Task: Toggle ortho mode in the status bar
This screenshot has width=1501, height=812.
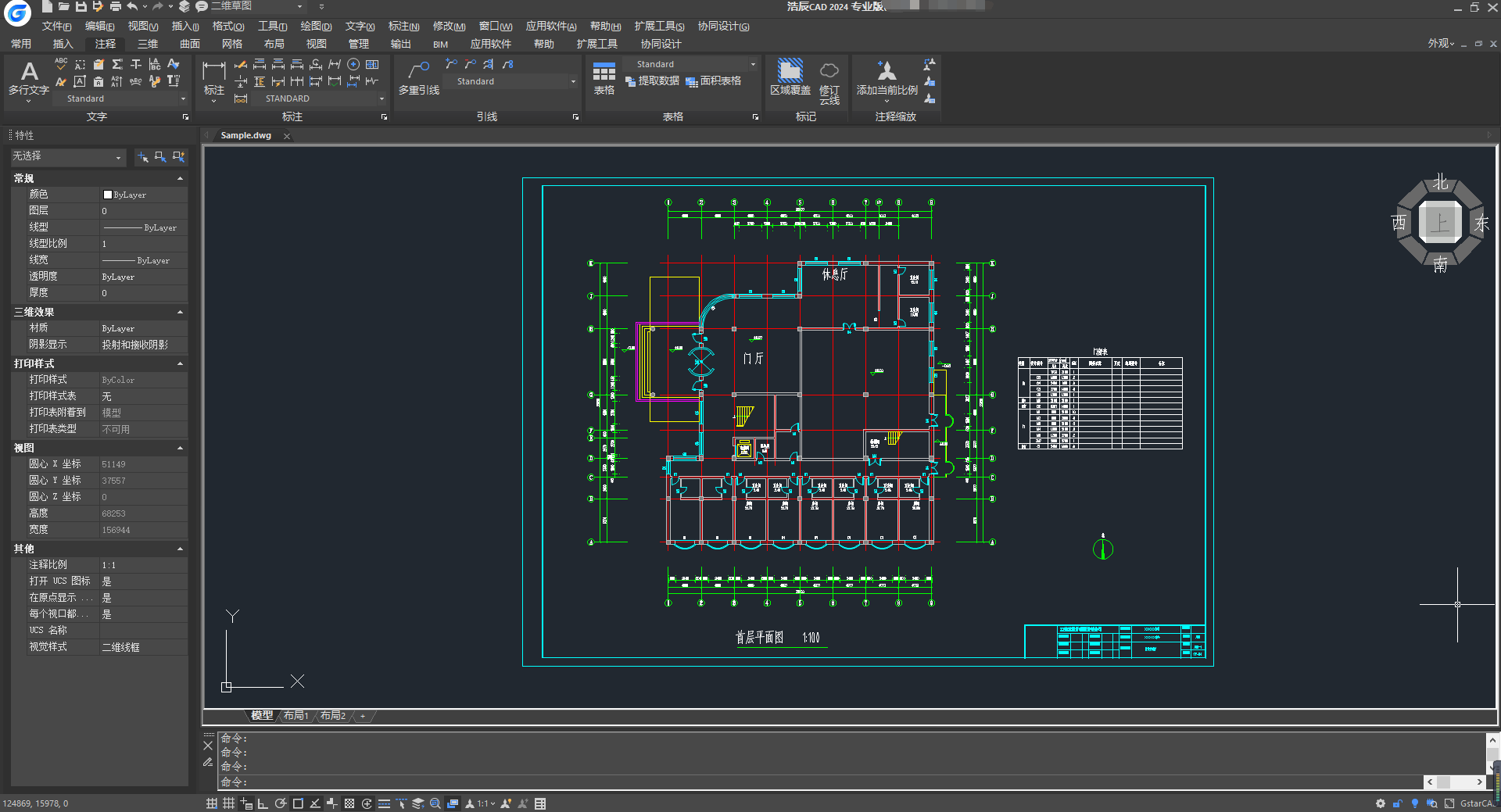Action: (263, 803)
